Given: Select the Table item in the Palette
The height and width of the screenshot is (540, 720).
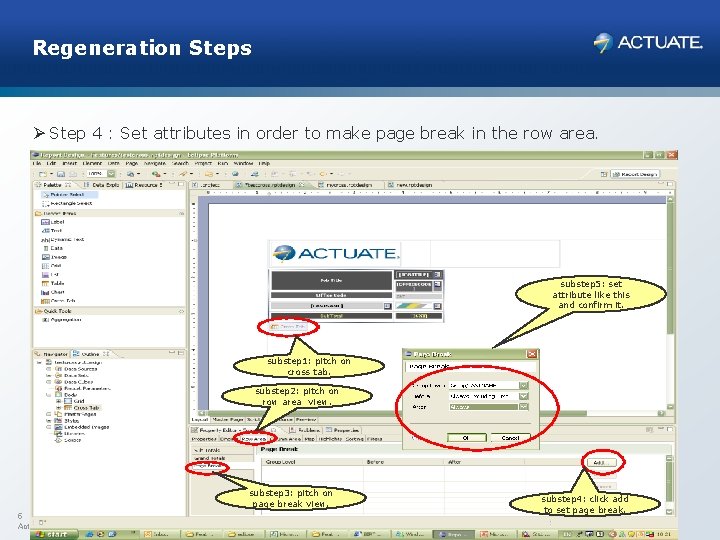Looking at the screenshot, I should tap(53, 283).
